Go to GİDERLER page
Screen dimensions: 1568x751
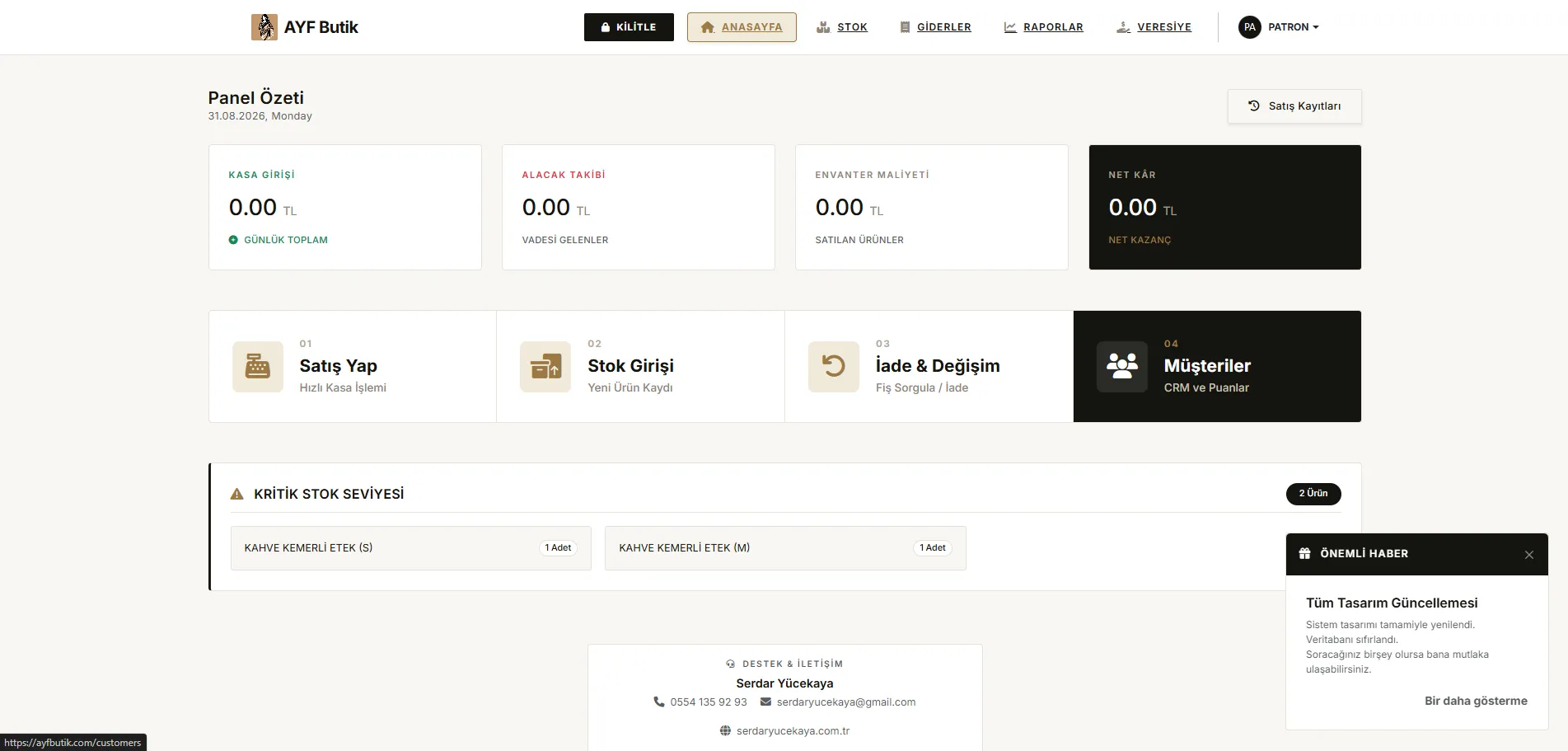click(x=935, y=27)
